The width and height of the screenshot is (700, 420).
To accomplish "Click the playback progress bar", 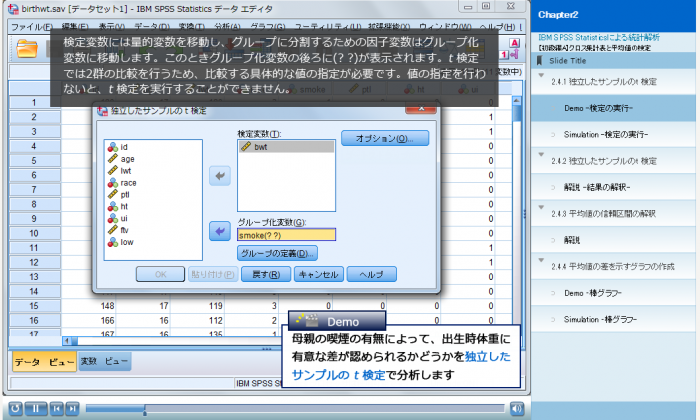I will pos(295,408).
